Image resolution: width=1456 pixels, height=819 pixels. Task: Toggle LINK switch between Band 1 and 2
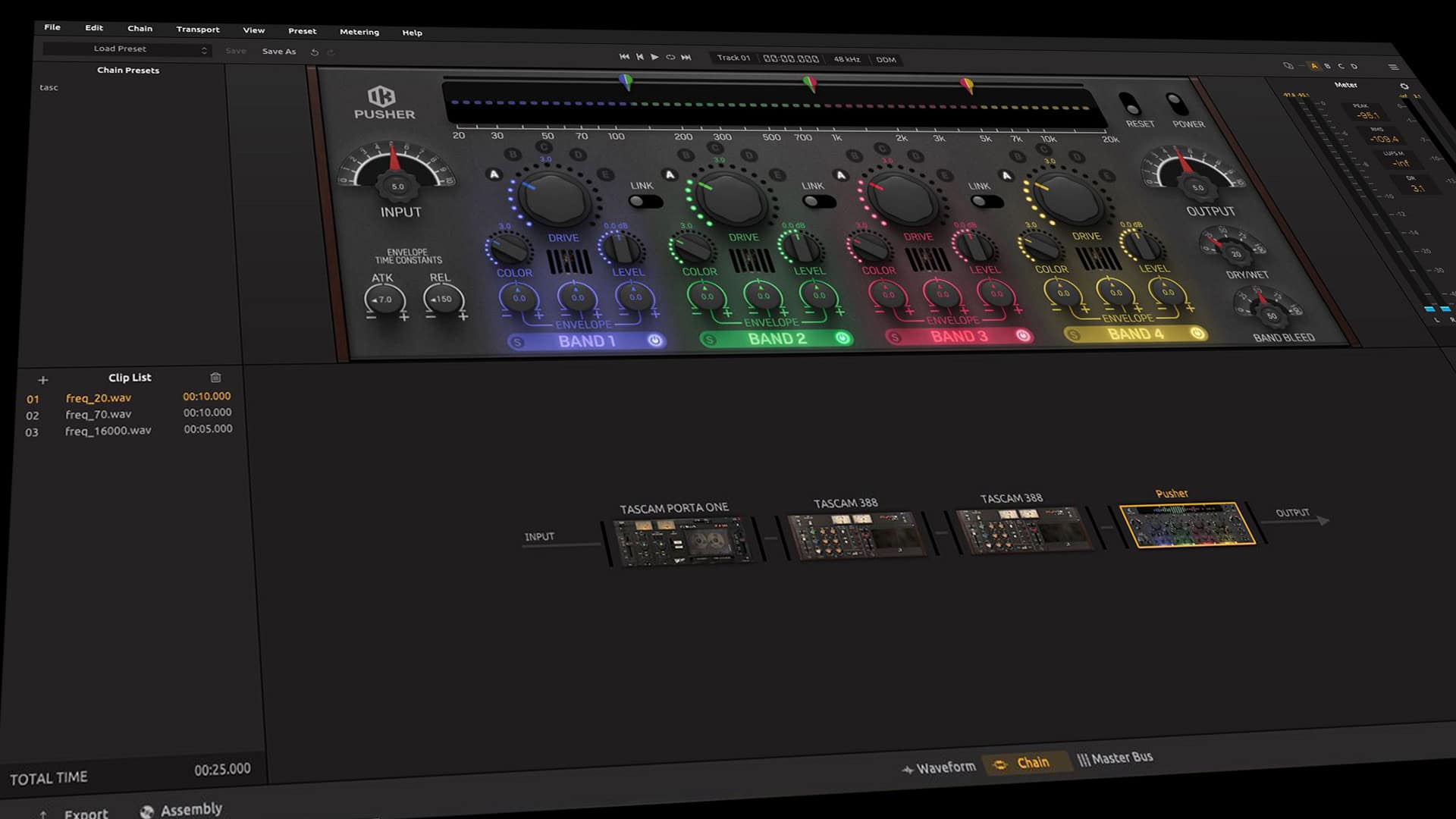(x=645, y=202)
